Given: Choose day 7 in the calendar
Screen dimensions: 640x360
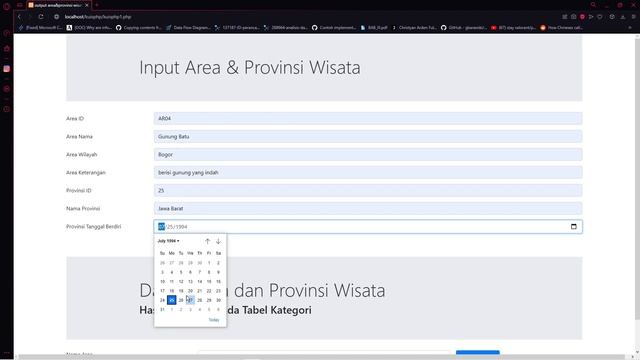Looking at the screenshot, I should click(x=200, y=272).
